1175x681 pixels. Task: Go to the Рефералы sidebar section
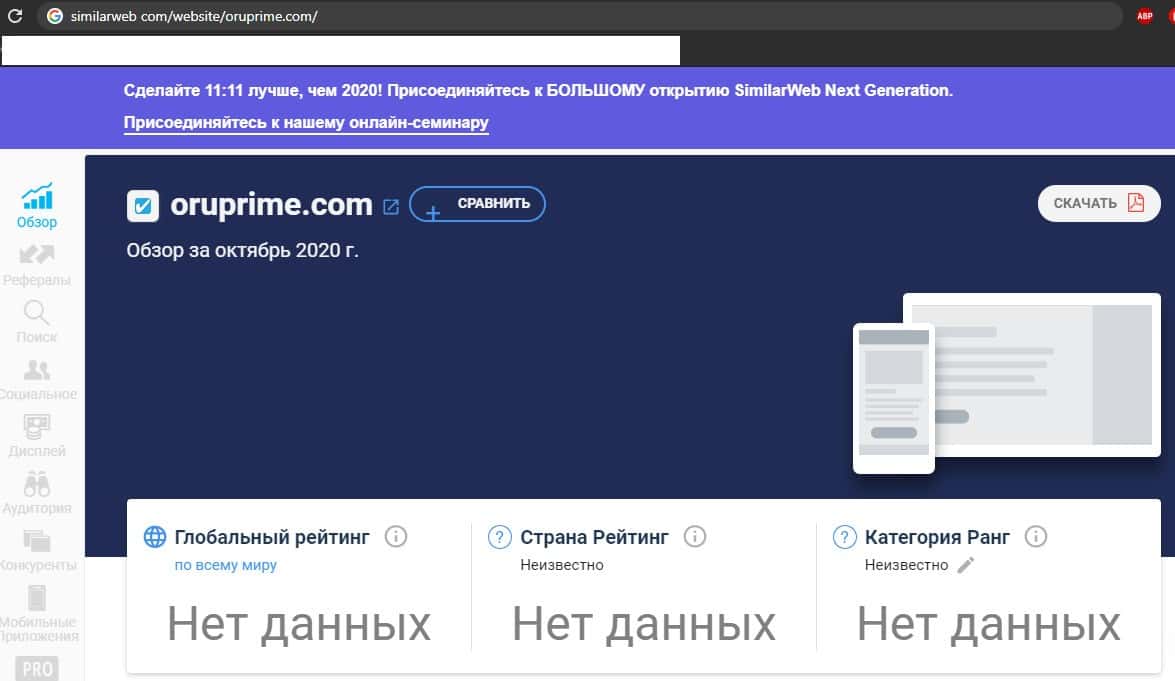tap(37, 264)
